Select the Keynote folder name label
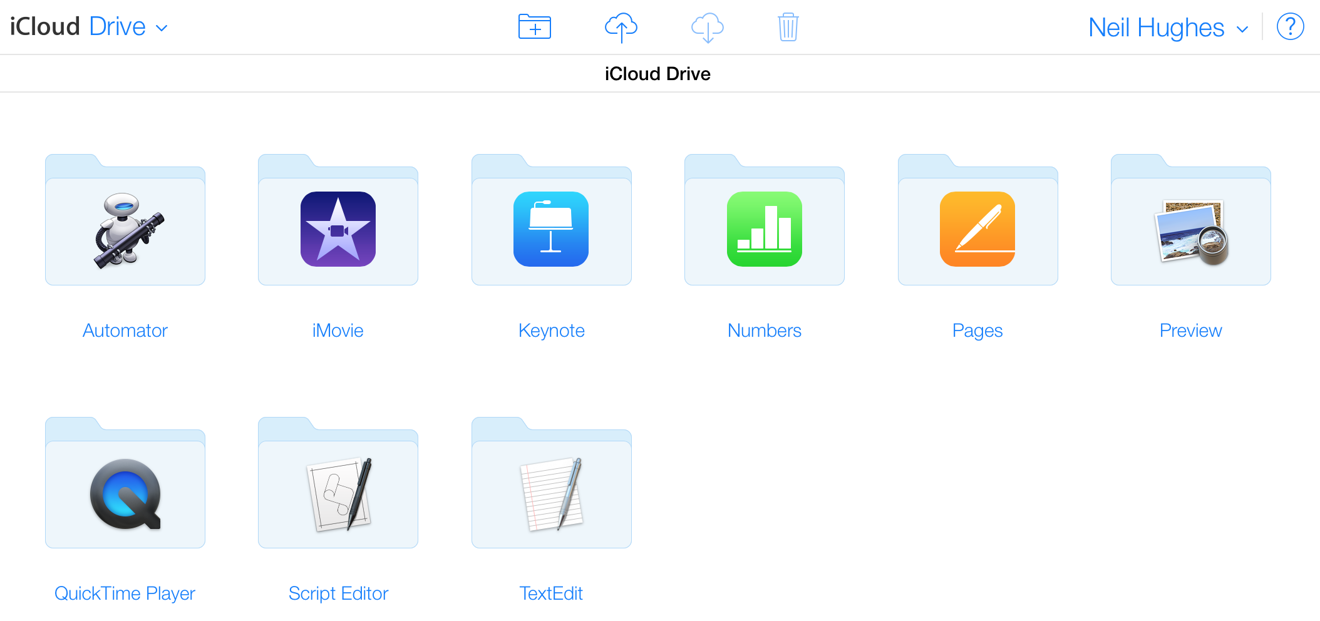Screen dimensions: 1320x621 tap(551, 330)
